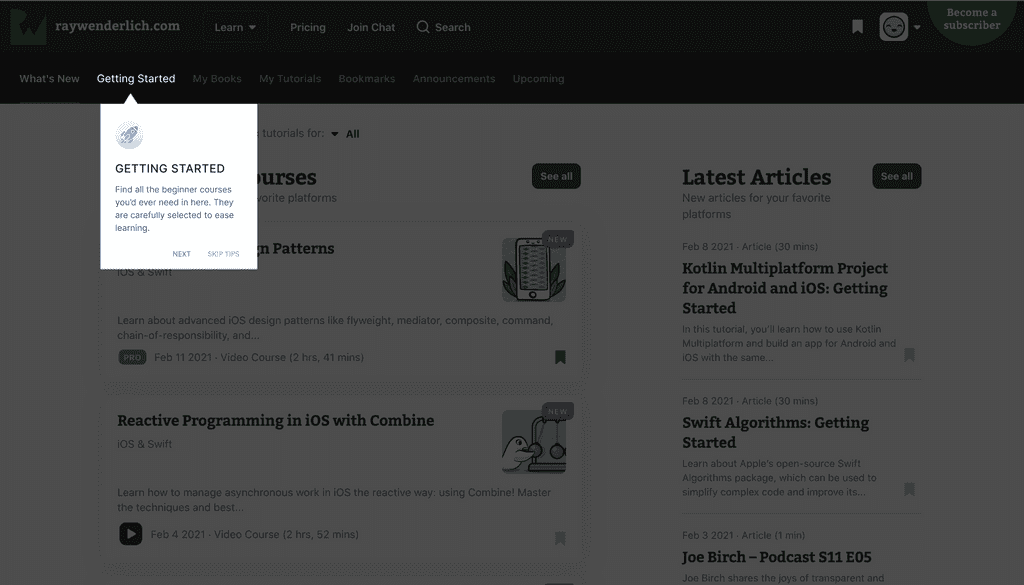Go to the Pricing page

[x=308, y=27]
